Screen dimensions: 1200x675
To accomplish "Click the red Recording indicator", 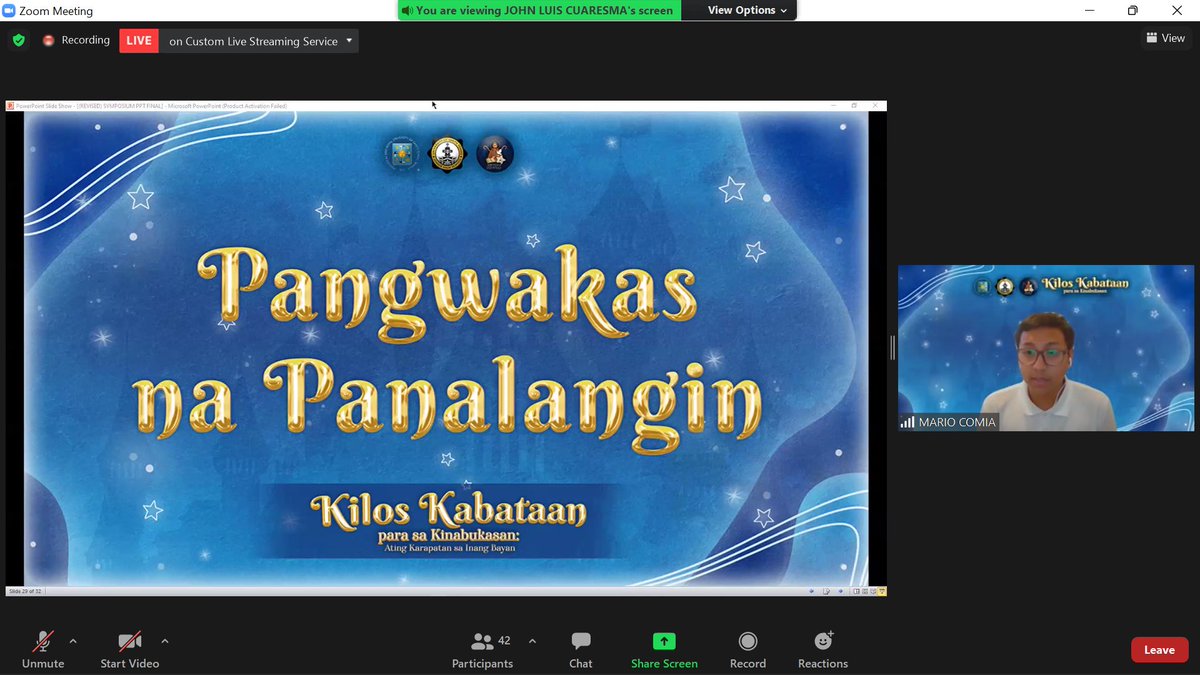I will [x=76, y=41].
